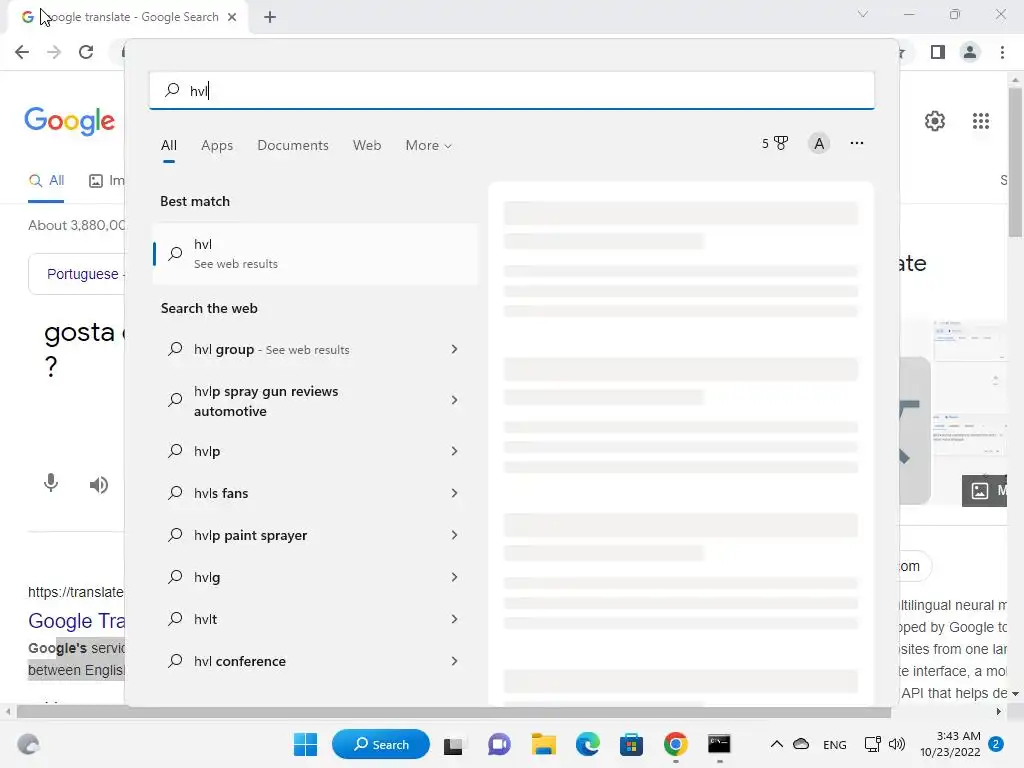The image size is (1024, 768).
Task: Expand the More filter dropdown
Action: click(x=428, y=145)
